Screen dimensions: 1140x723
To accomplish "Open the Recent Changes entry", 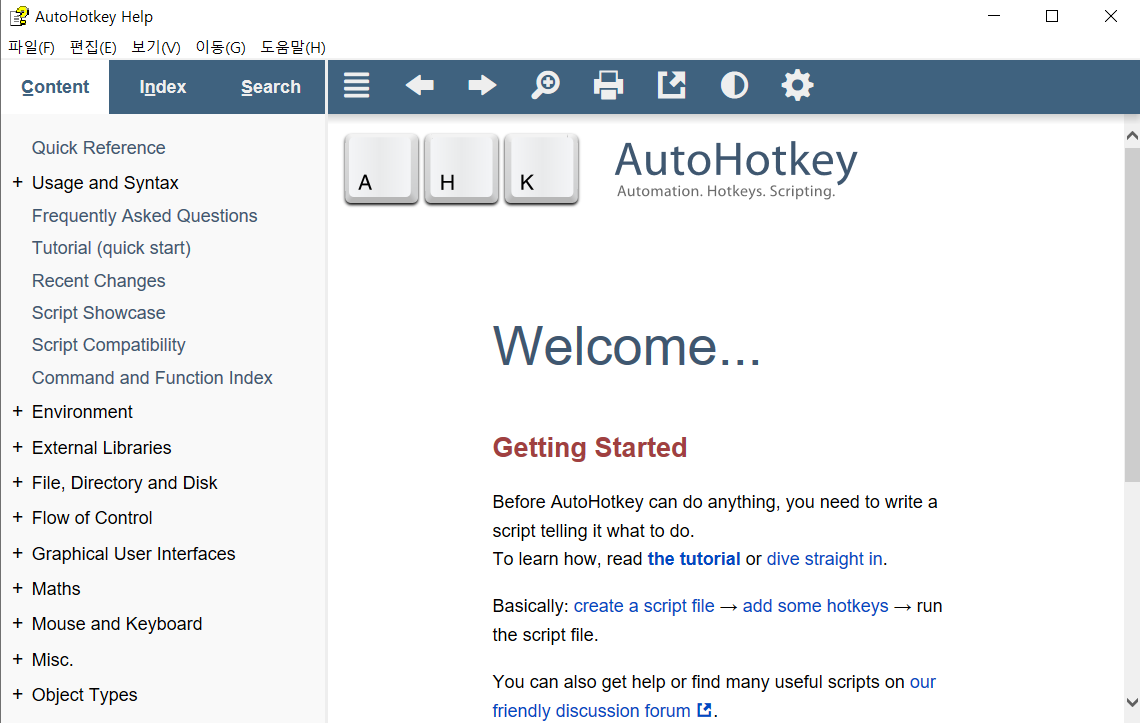I will coord(98,281).
